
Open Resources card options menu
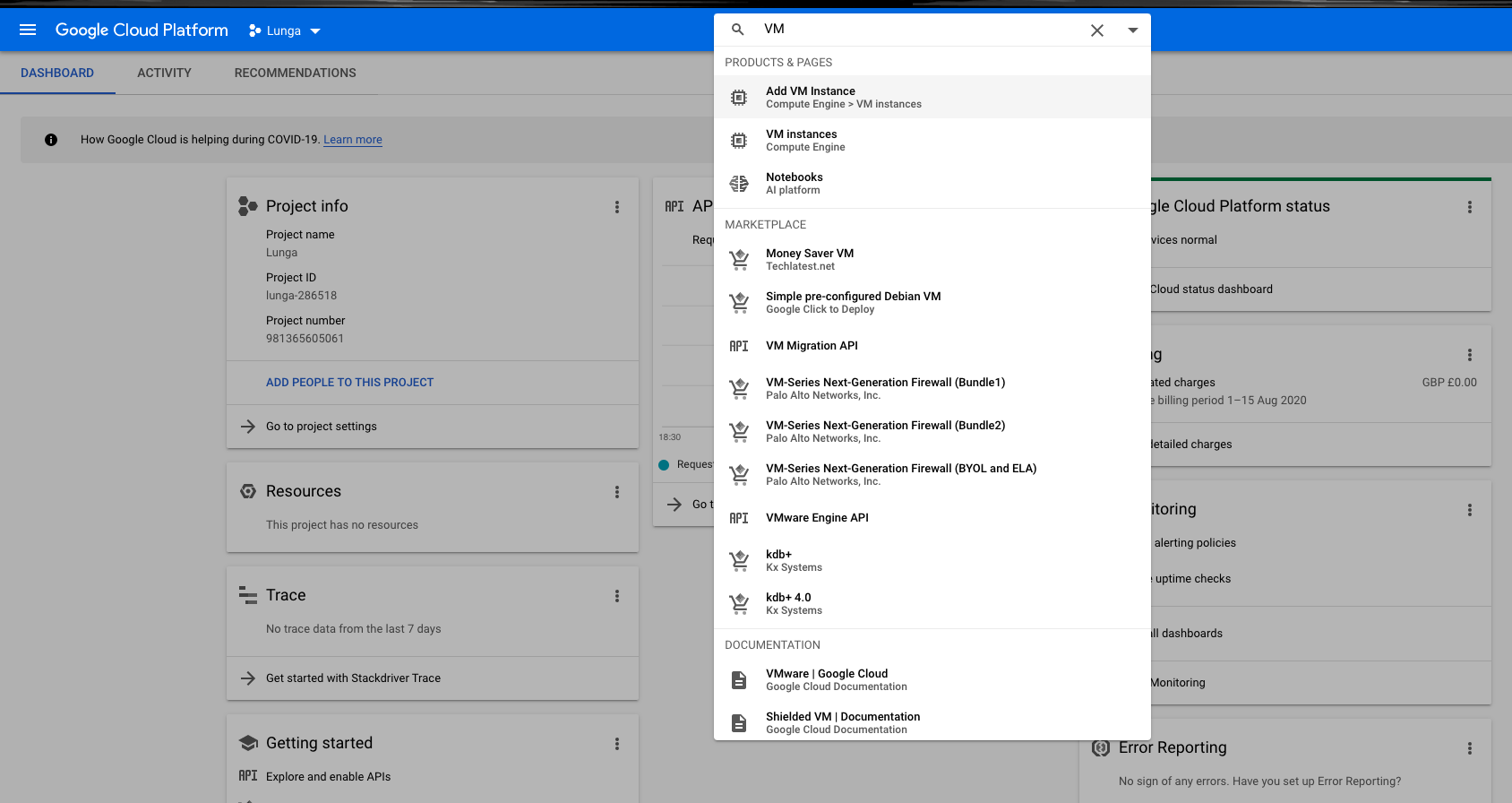click(x=617, y=492)
